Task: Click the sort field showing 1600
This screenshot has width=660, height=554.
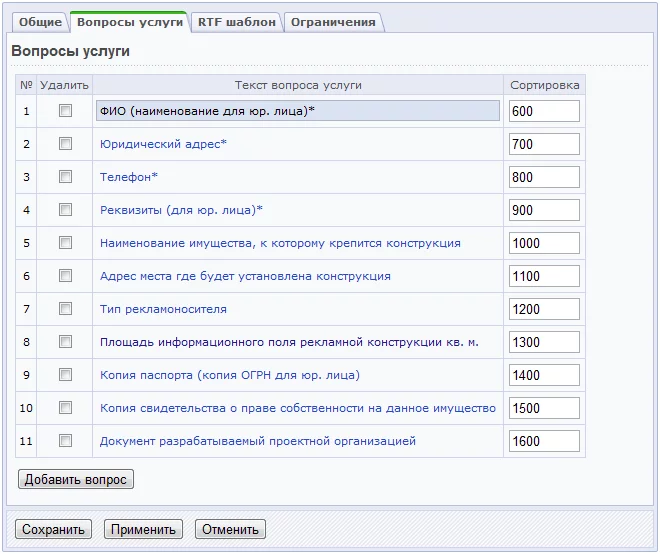Action: point(544,441)
